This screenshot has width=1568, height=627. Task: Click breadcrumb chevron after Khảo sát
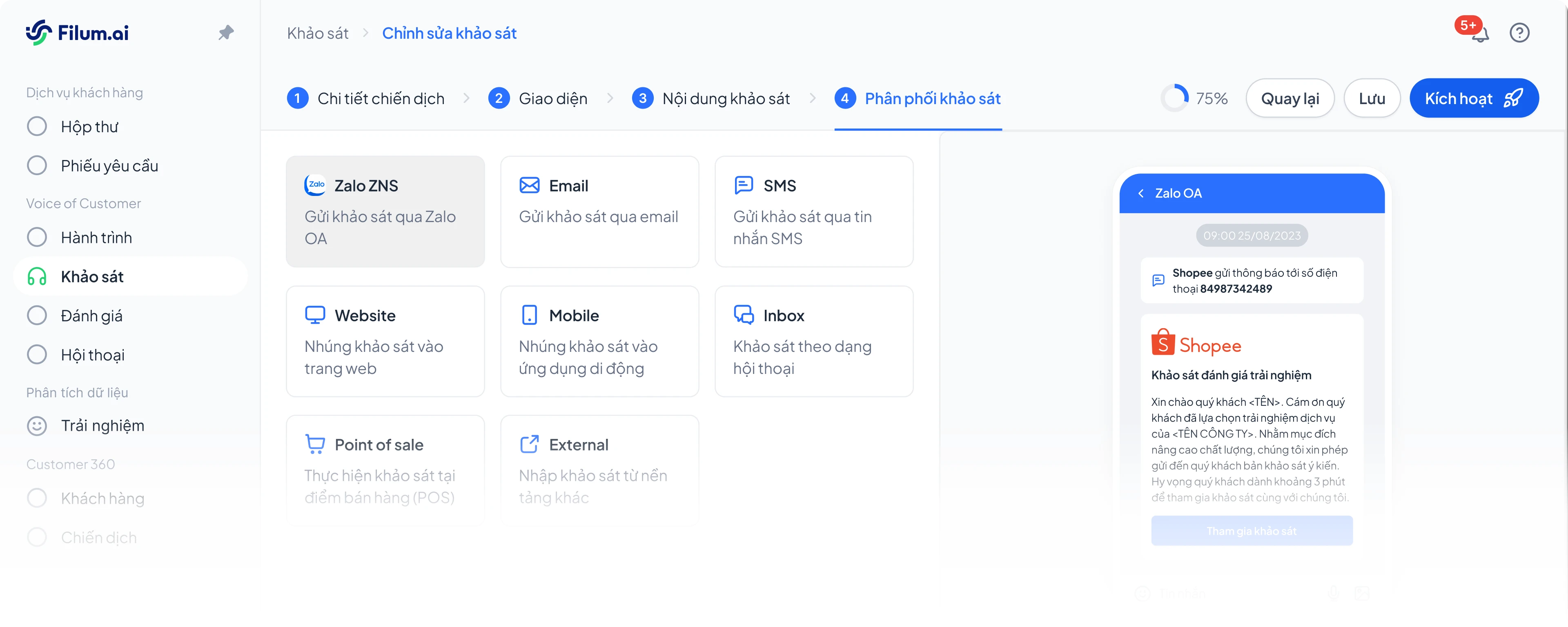click(x=365, y=33)
